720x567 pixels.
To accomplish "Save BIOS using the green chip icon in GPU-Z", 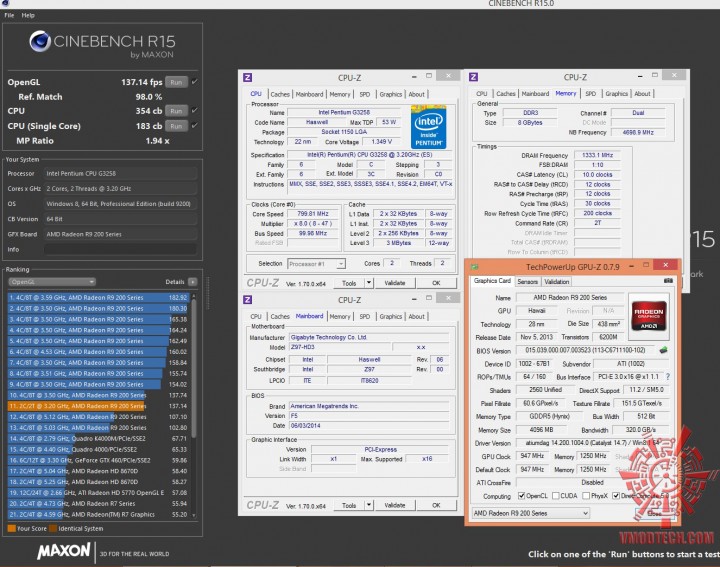I will point(663,350).
